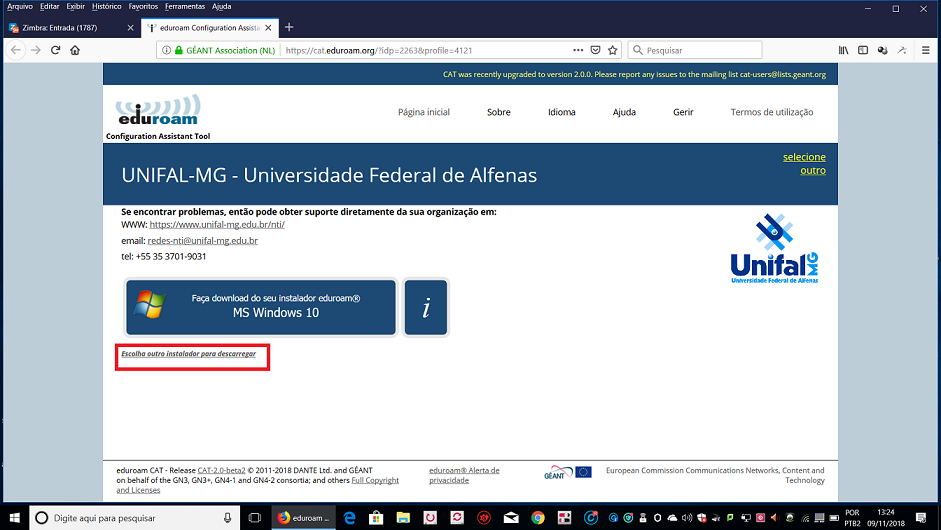The height and width of the screenshot is (530, 941).
Task: Click the POR PTB2 language indicator
Action: (852, 517)
